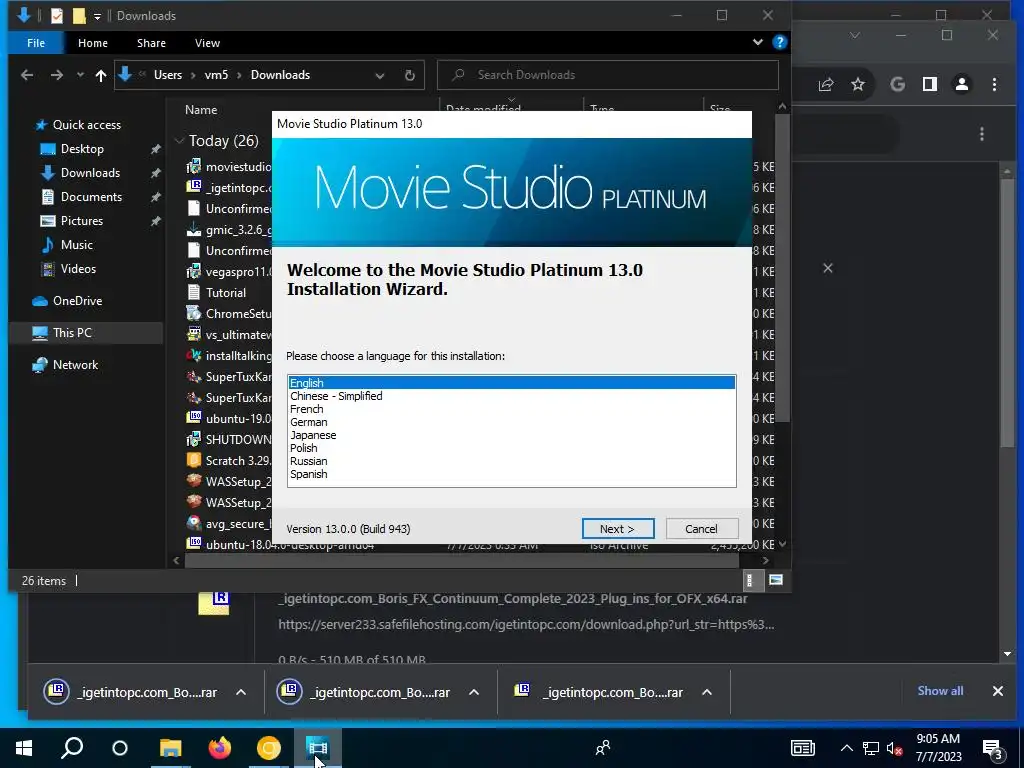1024x768 pixels.
Task: Open address bar history dropdown
Action: (379, 75)
